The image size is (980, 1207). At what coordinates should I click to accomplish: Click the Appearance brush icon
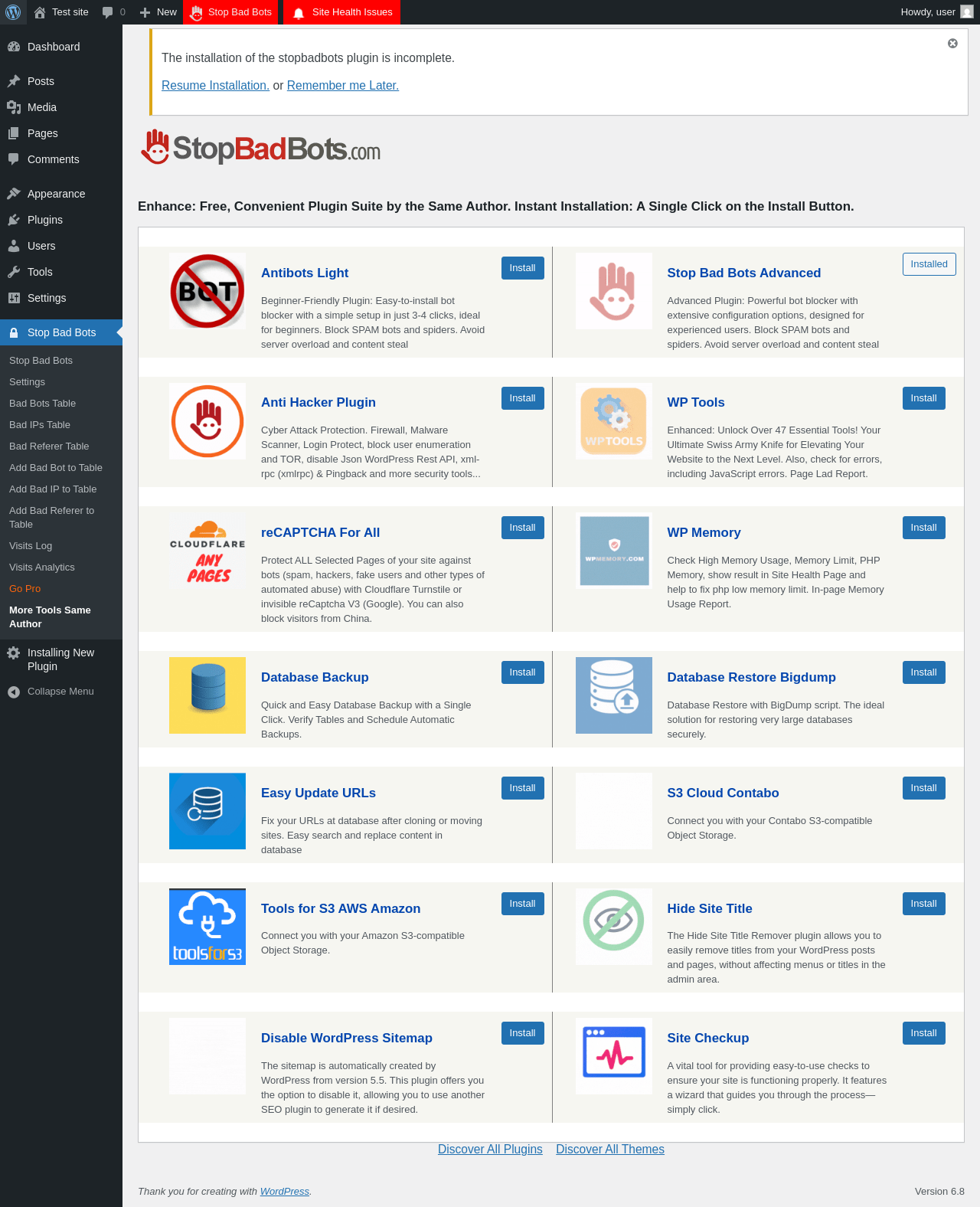[14, 194]
